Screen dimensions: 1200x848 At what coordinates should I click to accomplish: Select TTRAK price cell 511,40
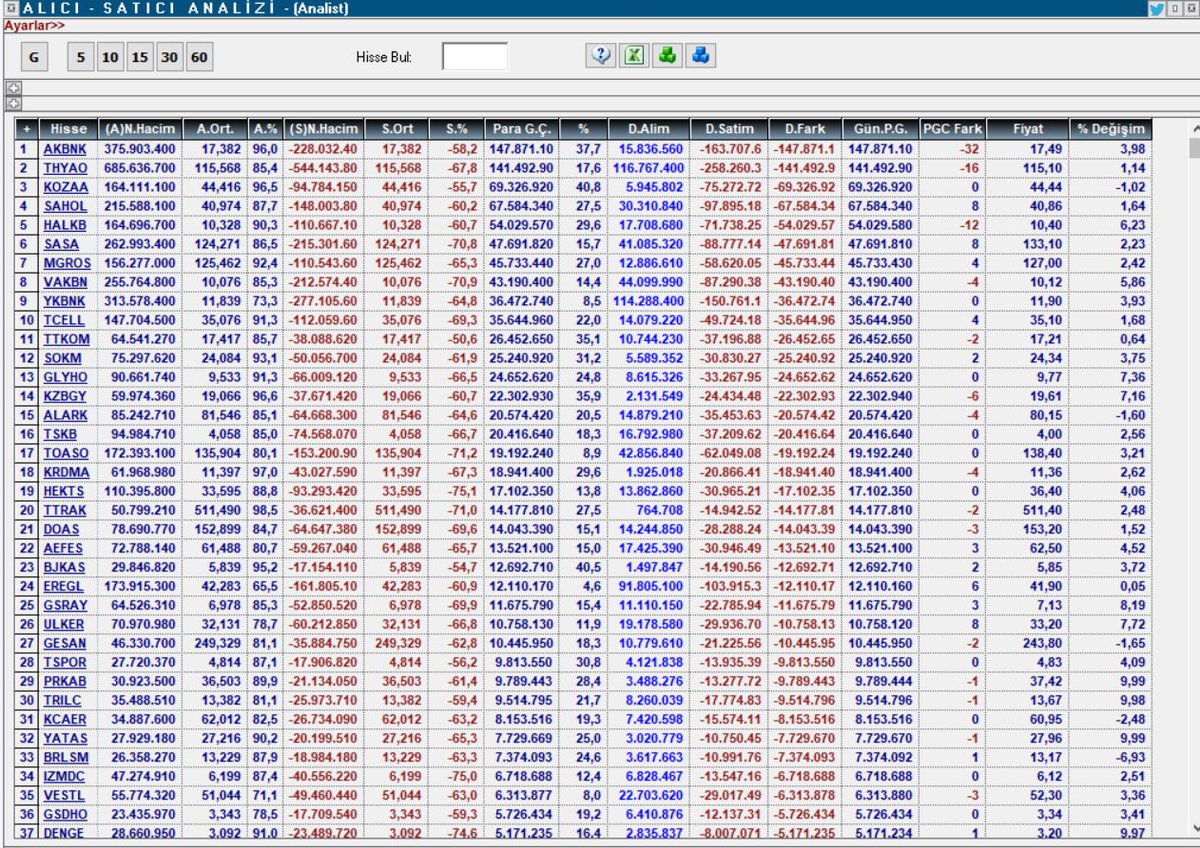pyautogui.click(x=1028, y=510)
